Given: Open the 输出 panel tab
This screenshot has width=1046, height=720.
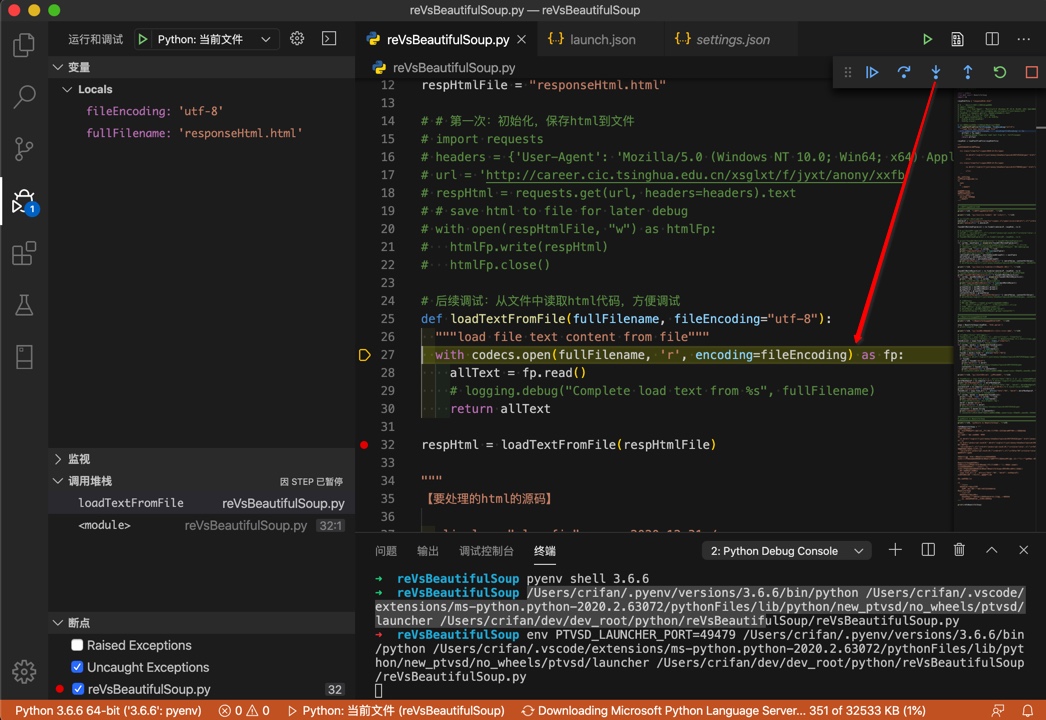Looking at the screenshot, I should (428, 551).
